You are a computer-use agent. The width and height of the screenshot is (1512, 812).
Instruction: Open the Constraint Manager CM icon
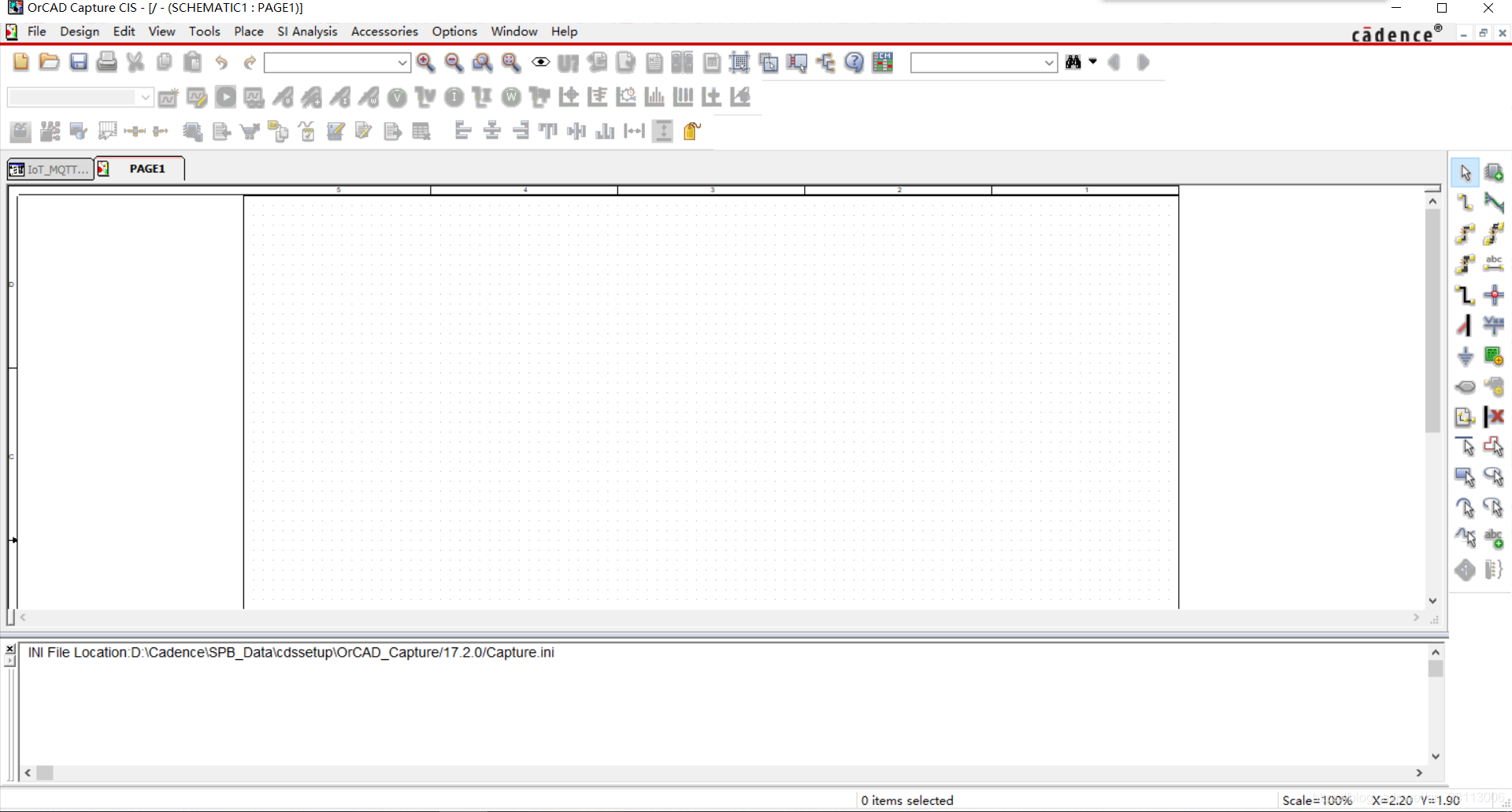pyautogui.click(x=883, y=62)
